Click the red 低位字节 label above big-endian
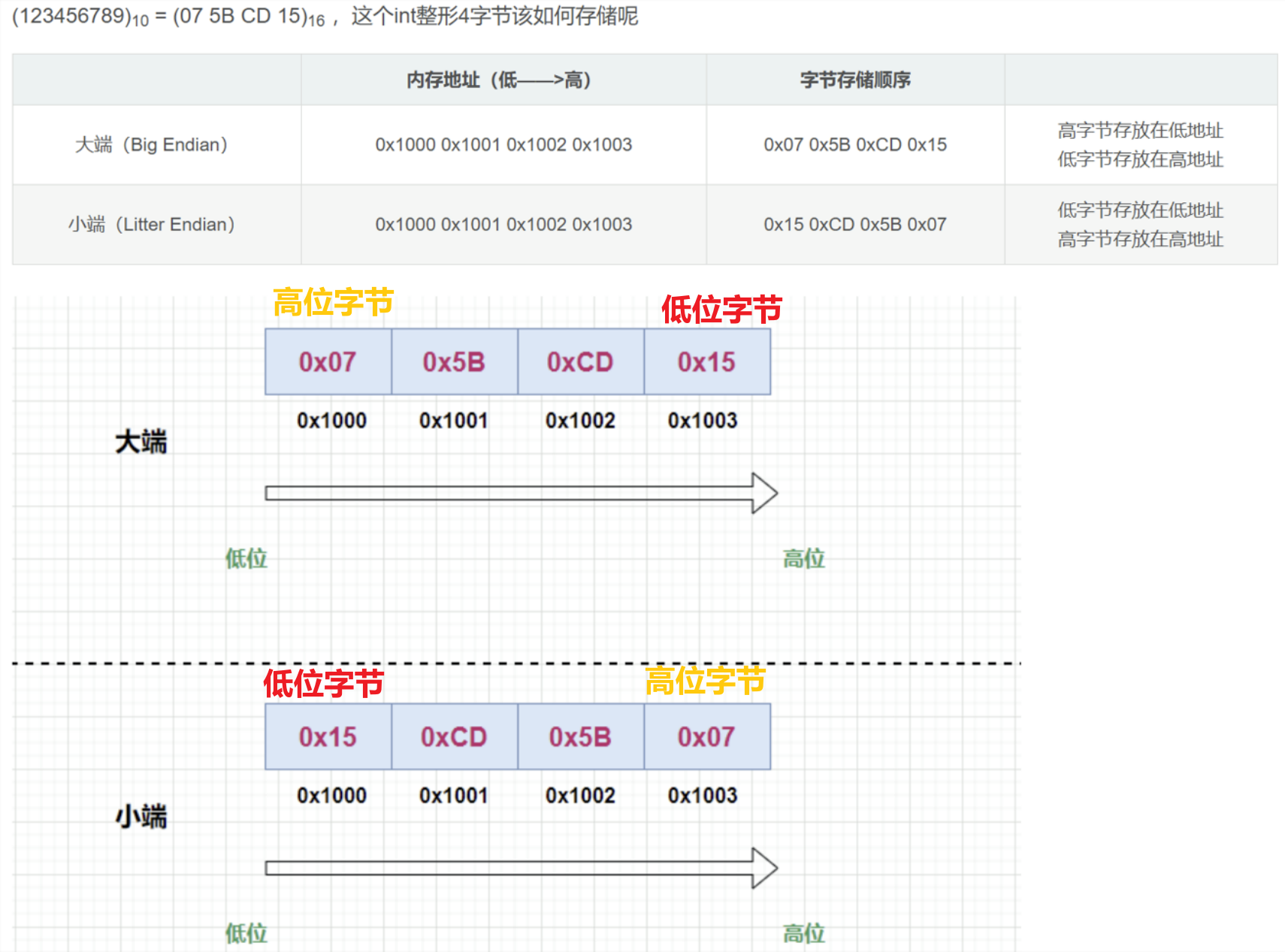The height and width of the screenshot is (952, 1285). 721,309
